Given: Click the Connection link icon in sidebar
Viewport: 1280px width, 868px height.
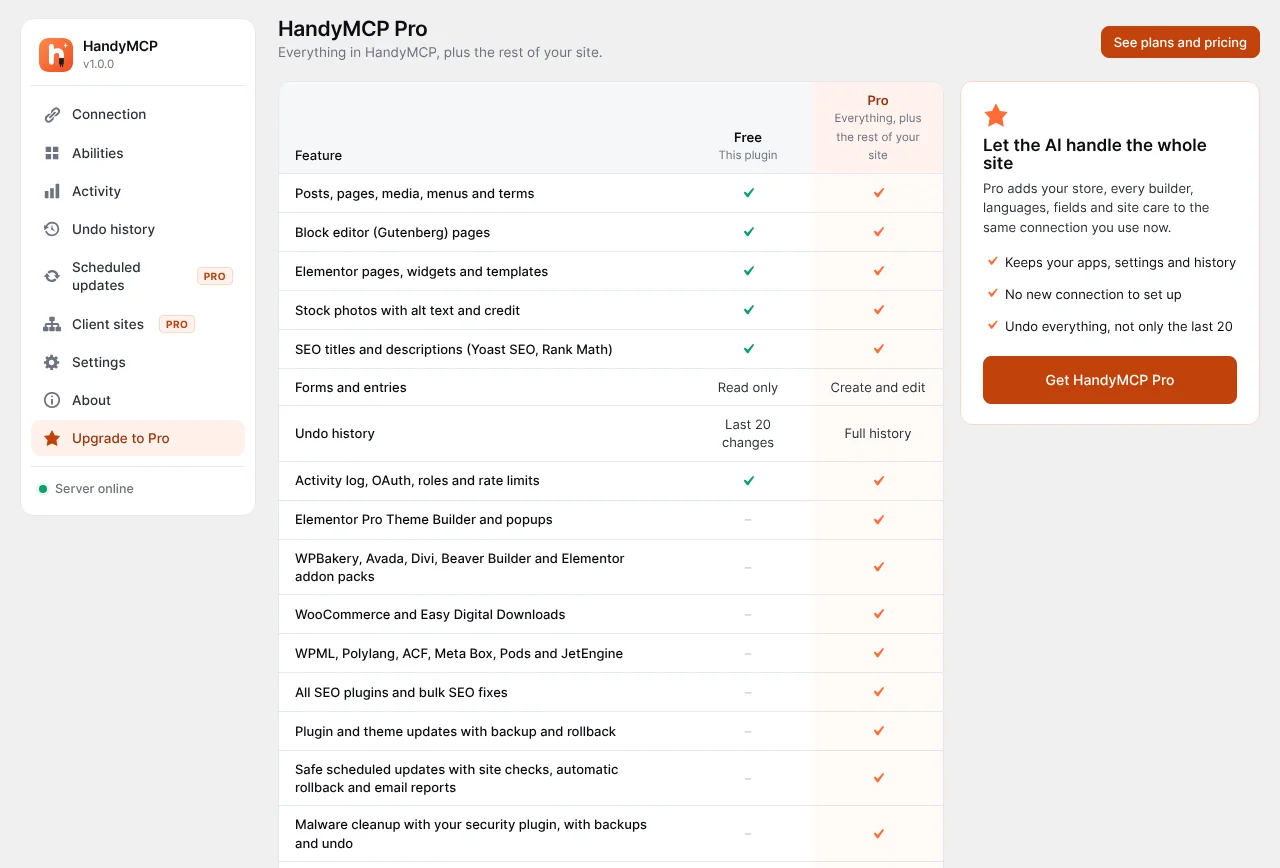Looking at the screenshot, I should (52, 115).
